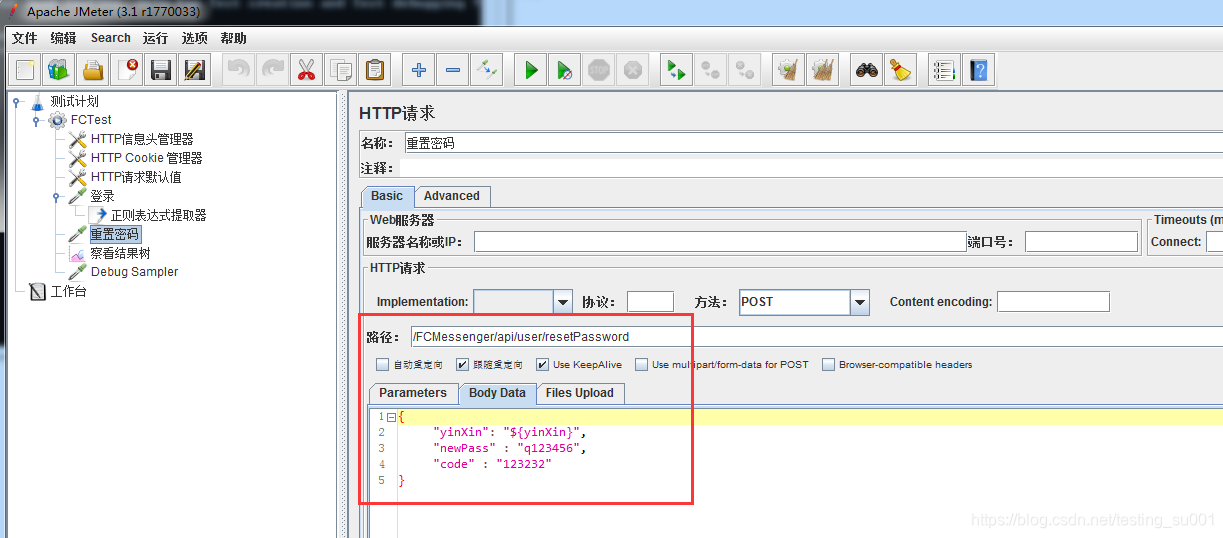
Task: Collapse the 测试计划 tree node handle
Action: coord(17,102)
